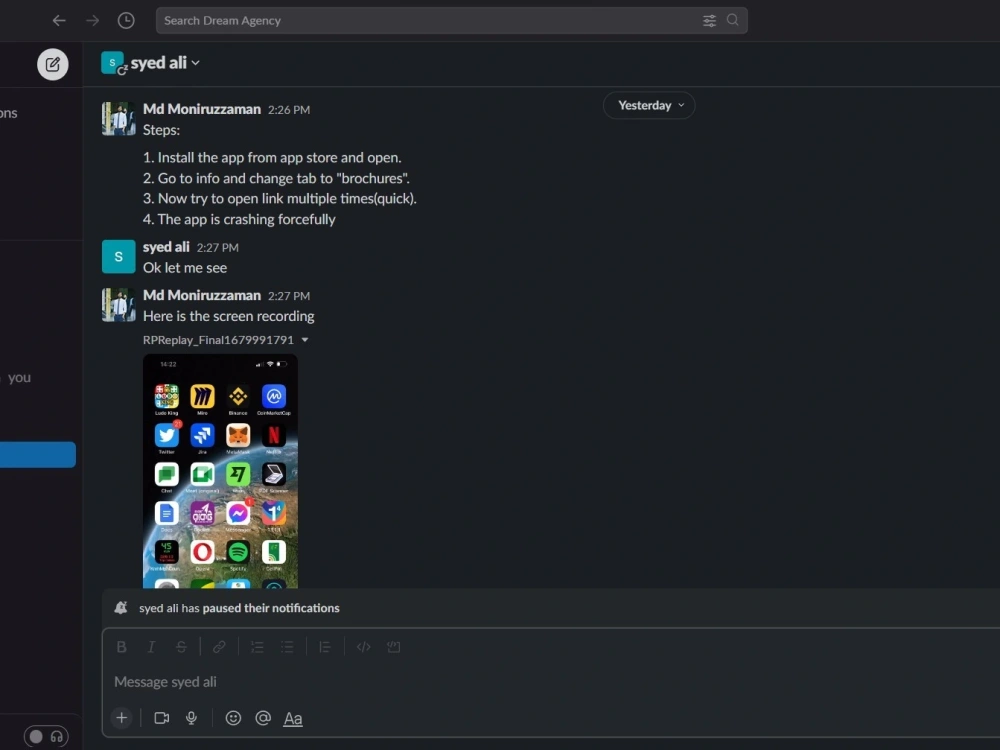The image size is (1000, 750).
Task: View conversation history via the clock icon
Action: 126,20
